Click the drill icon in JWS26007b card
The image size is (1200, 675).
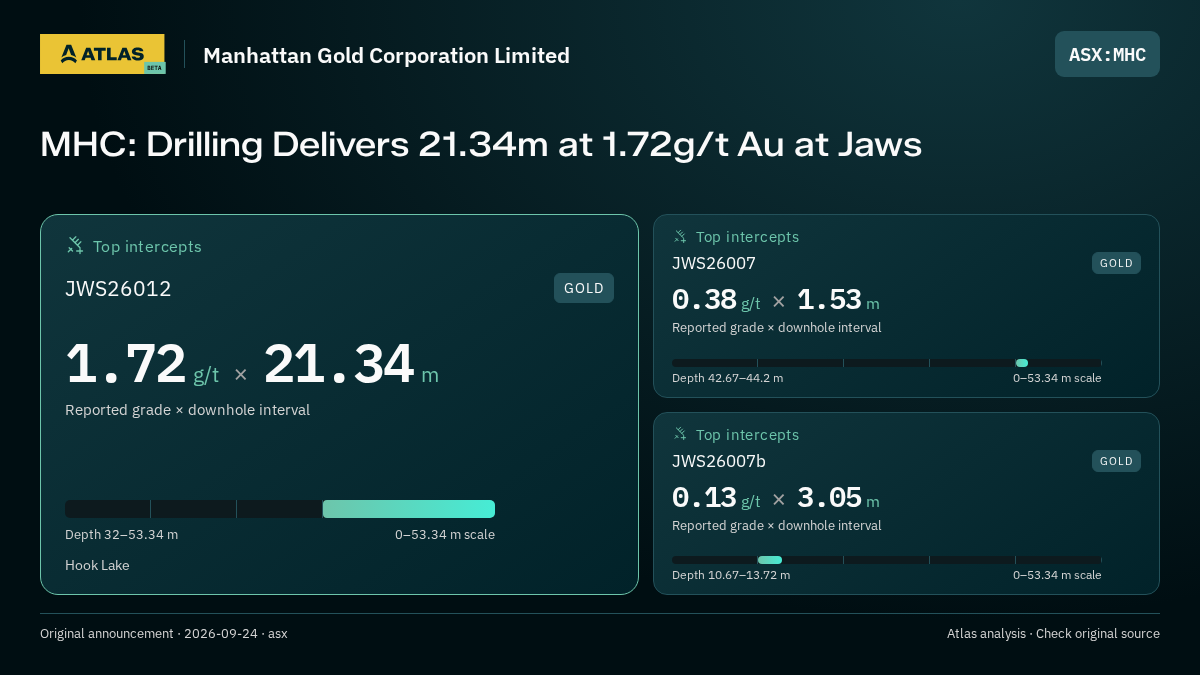tap(680, 434)
